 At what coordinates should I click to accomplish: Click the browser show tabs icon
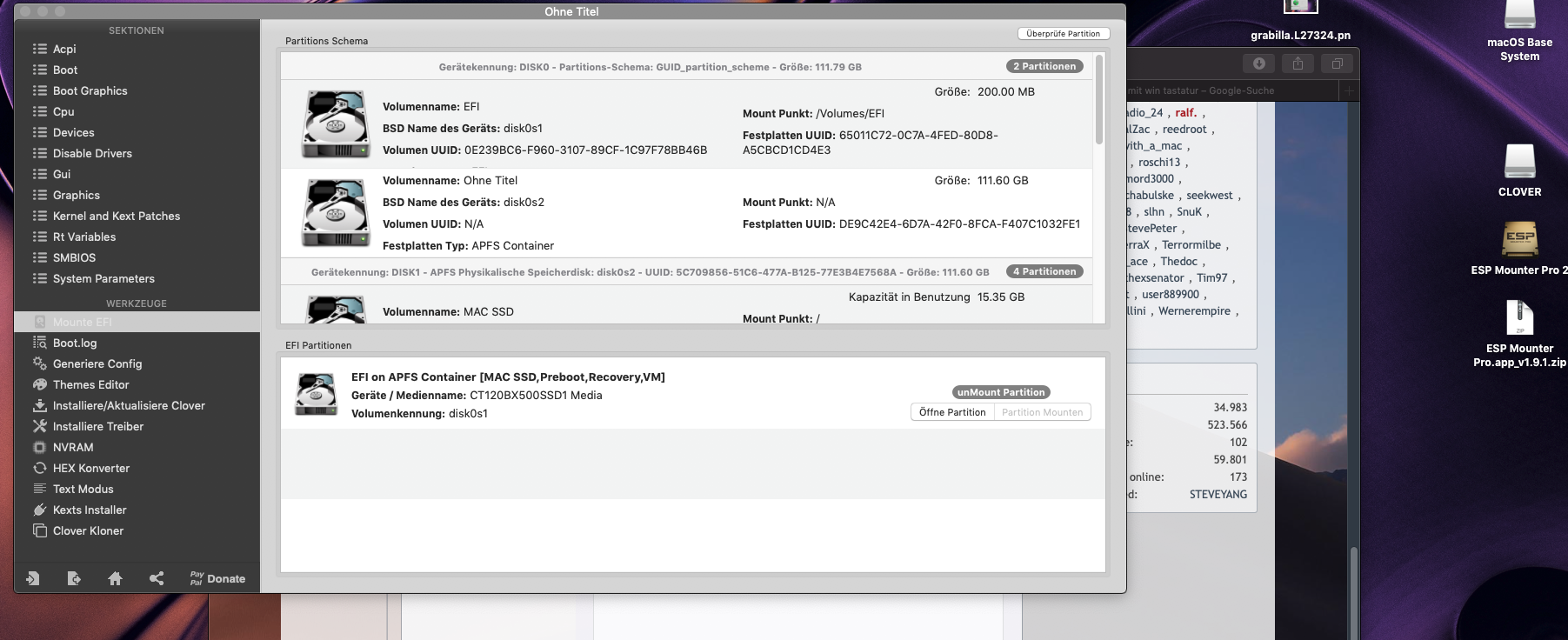click(1338, 63)
